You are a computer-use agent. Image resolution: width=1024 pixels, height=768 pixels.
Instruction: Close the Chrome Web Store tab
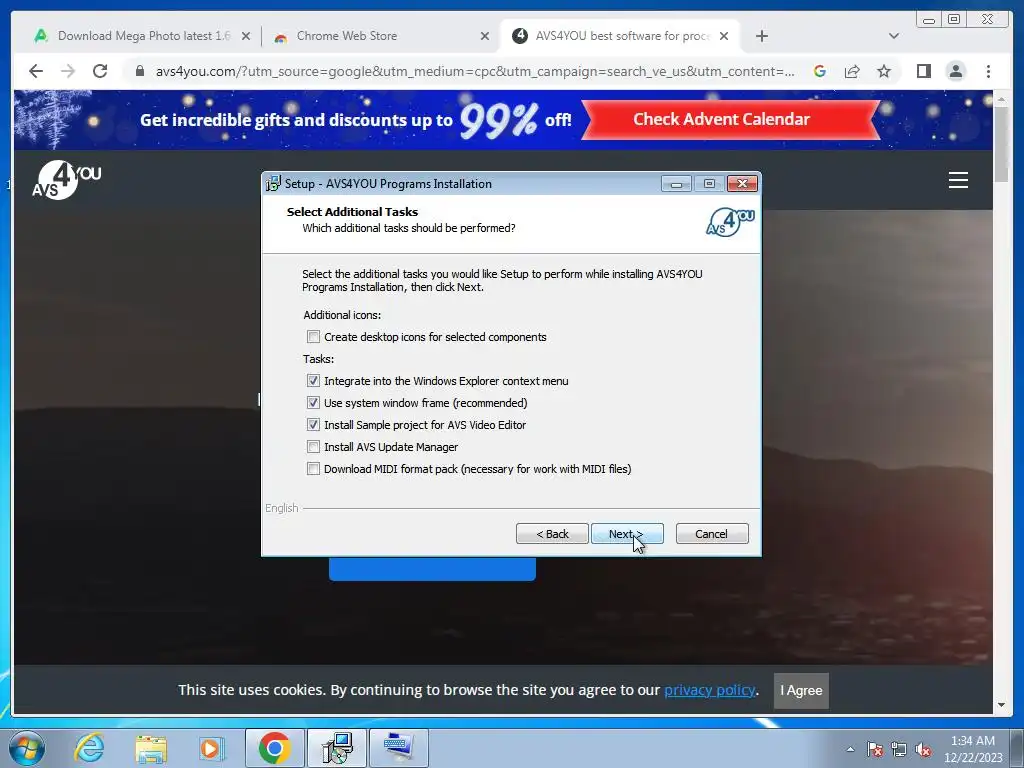point(485,37)
